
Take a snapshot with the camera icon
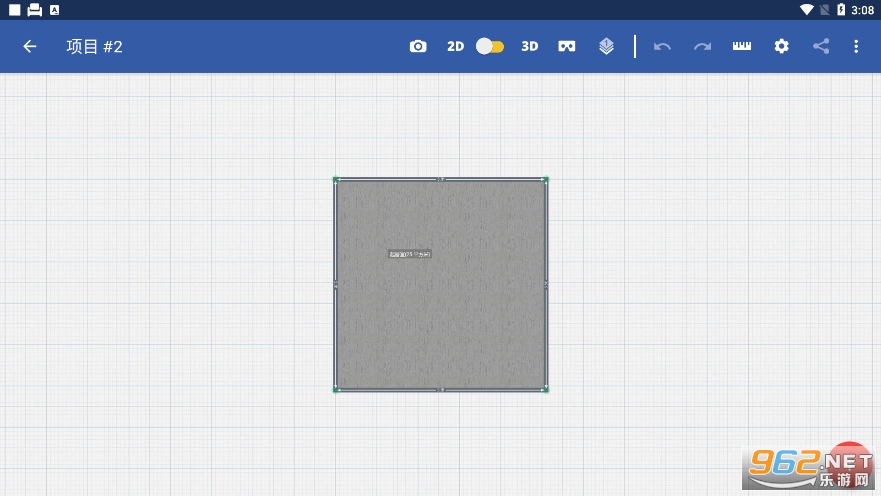click(418, 46)
